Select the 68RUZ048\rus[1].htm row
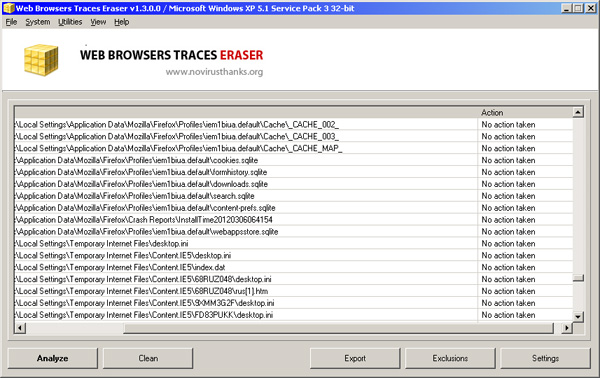Viewport: 600px width, 378px height. pyautogui.click(x=293, y=291)
